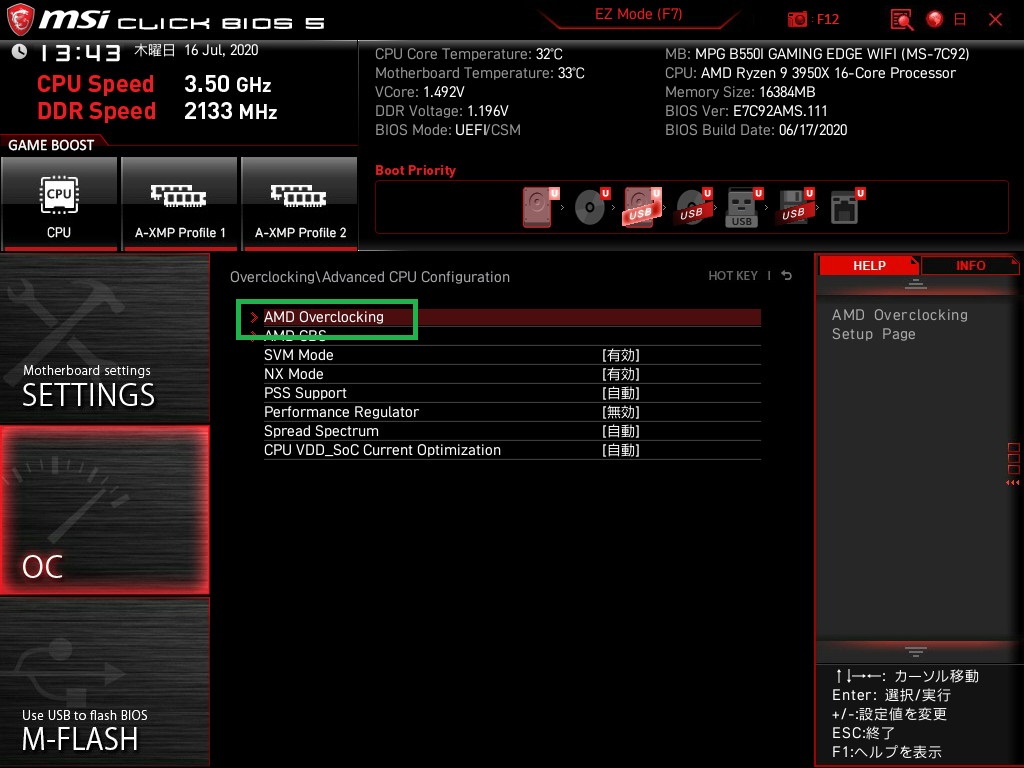1024x768 pixels.
Task: Select the USB key boot device icon
Action: [x=744, y=208]
